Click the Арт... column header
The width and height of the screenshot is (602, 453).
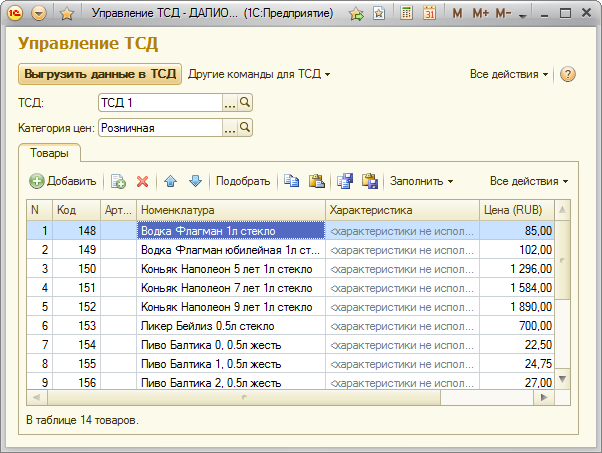coord(118,210)
